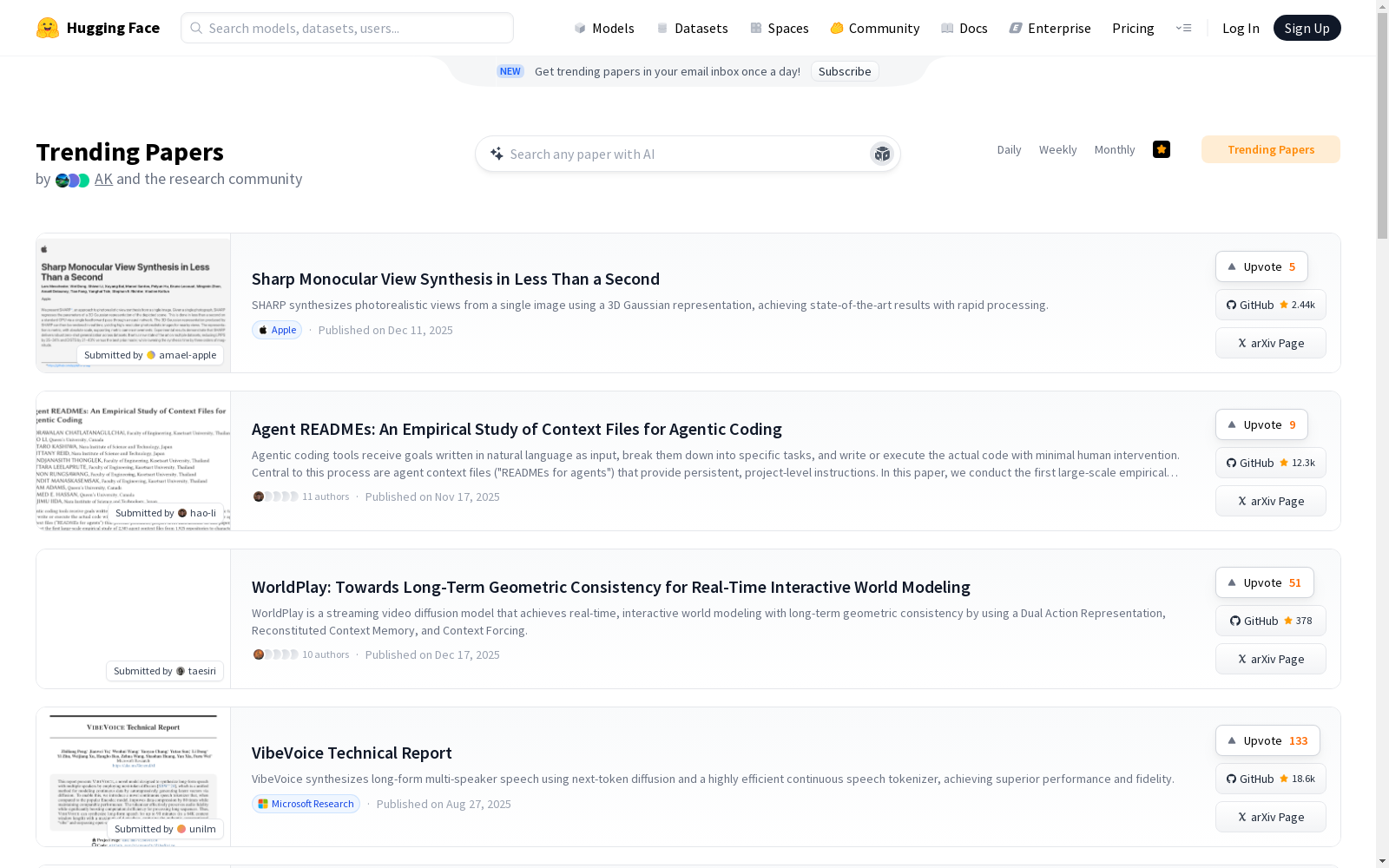Image resolution: width=1389 pixels, height=868 pixels.
Task: Click the 'WorldPlay is a streaming video' summary
Action: point(708,621)
